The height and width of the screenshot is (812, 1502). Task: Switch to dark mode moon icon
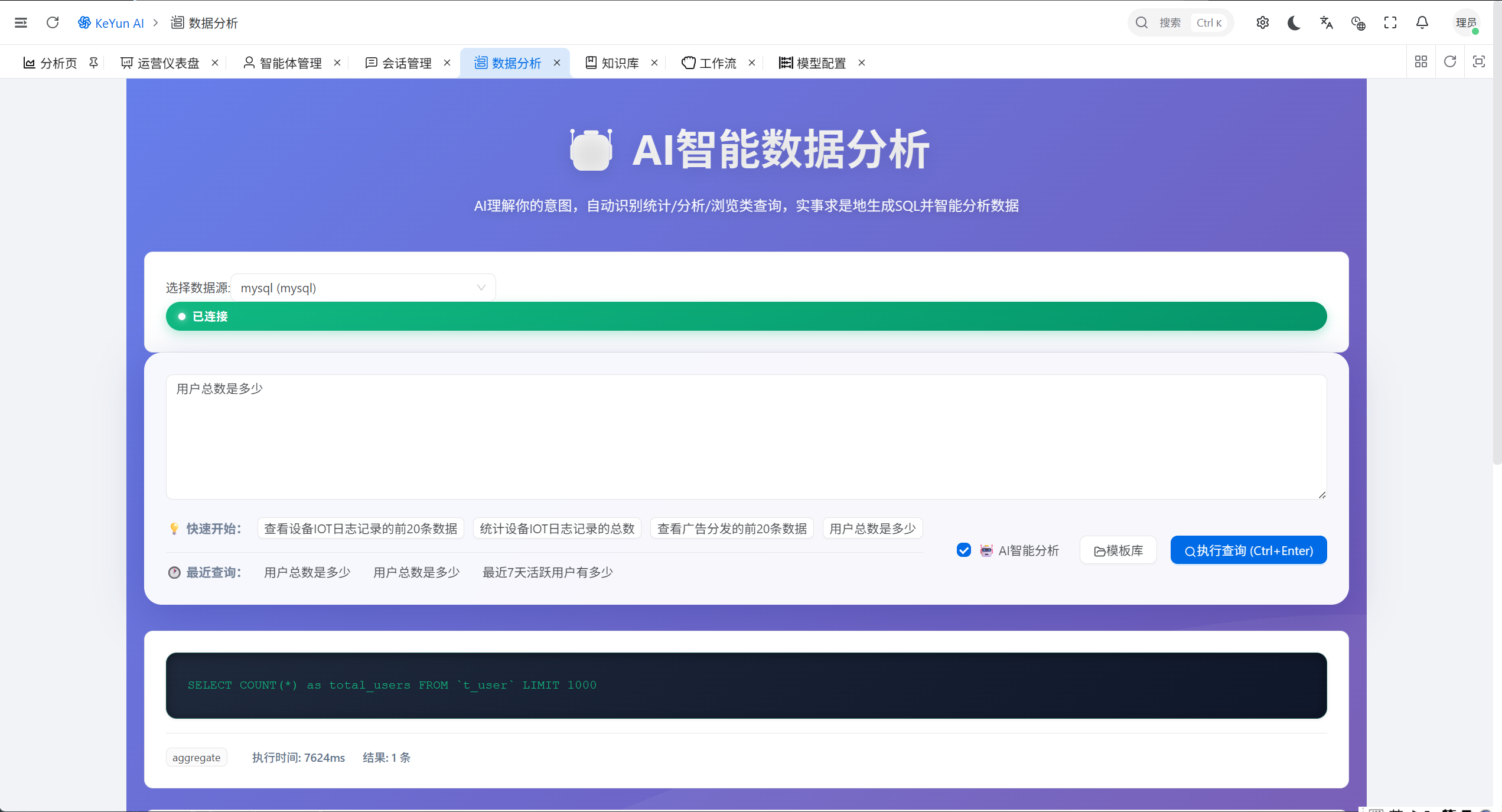pos(1294,22)
